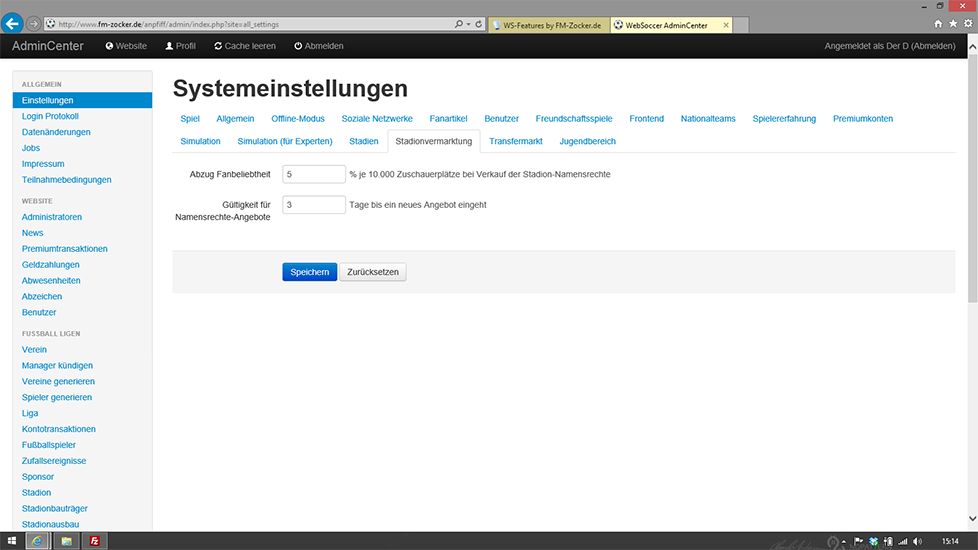
Task: Open File Explorer from the taskbar
Action: click(66, 541)
